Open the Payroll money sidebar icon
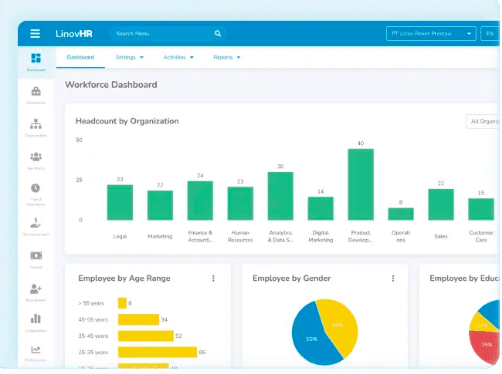 (x=36, y=260)
